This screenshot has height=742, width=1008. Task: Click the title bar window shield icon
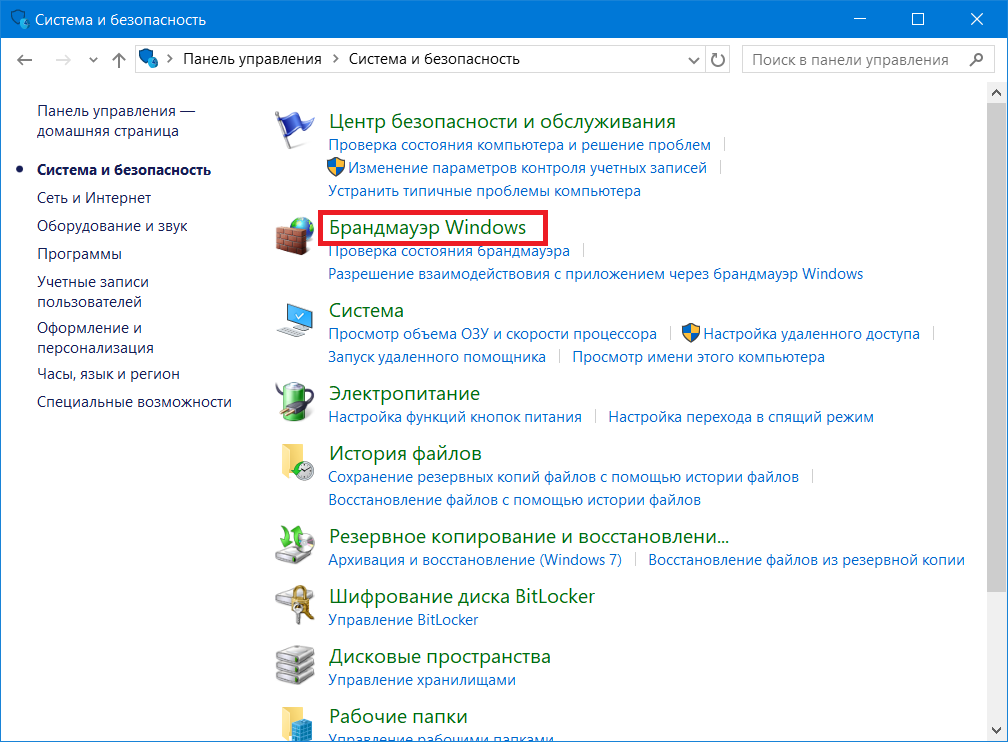pos(20,19)
